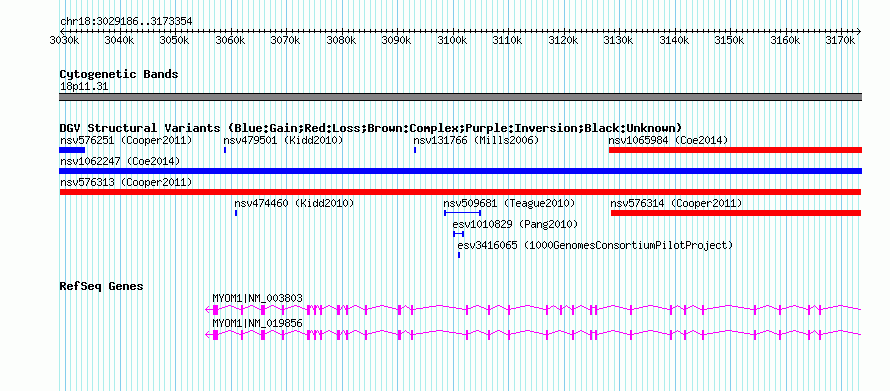Image resolution: width=890 pixels, height=391 pixels.
Task: Click the nsv479501 (Kidd2010) variant label
Action: [283, 140]
